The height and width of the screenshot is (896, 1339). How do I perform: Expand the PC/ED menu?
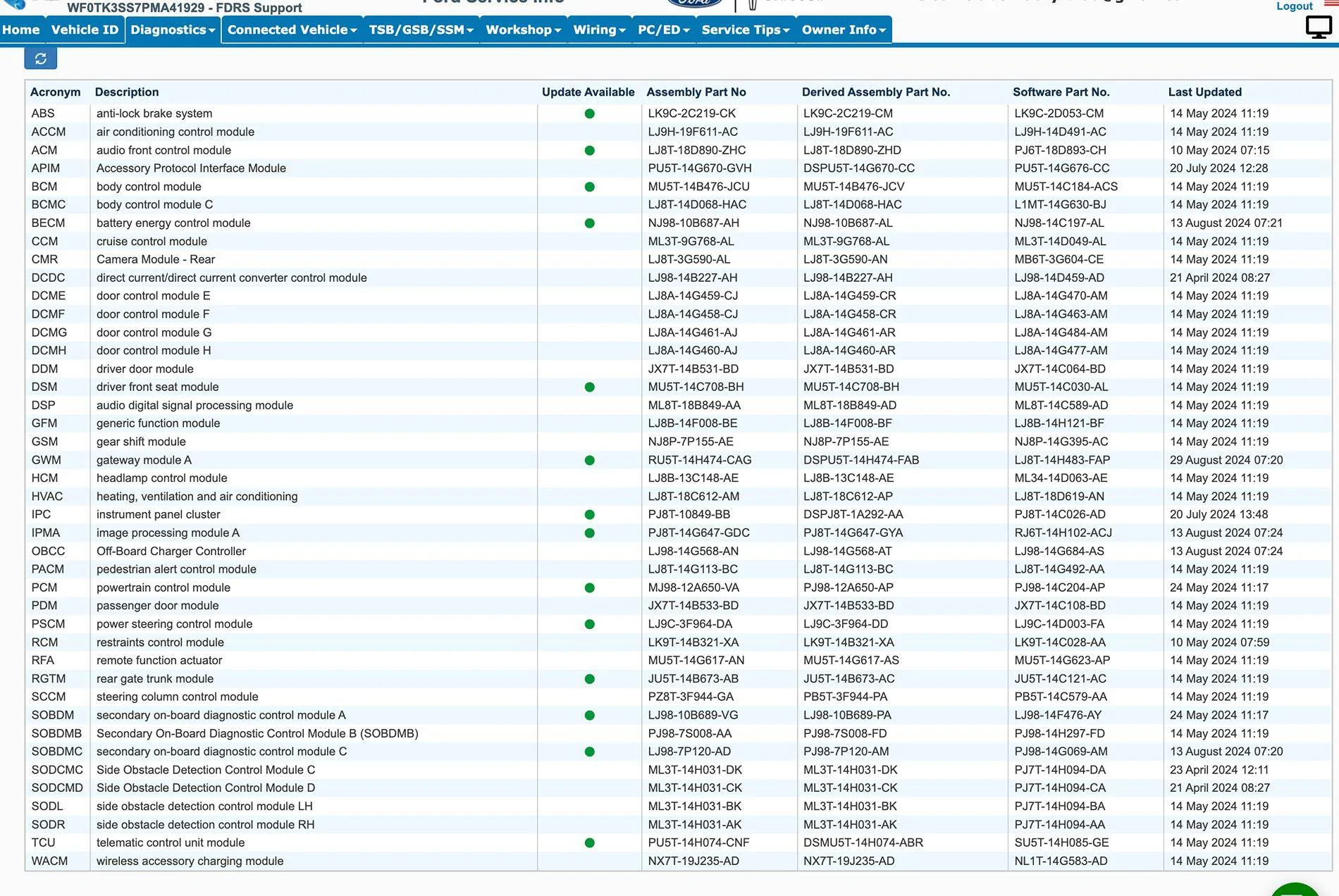tap(664, 30)
